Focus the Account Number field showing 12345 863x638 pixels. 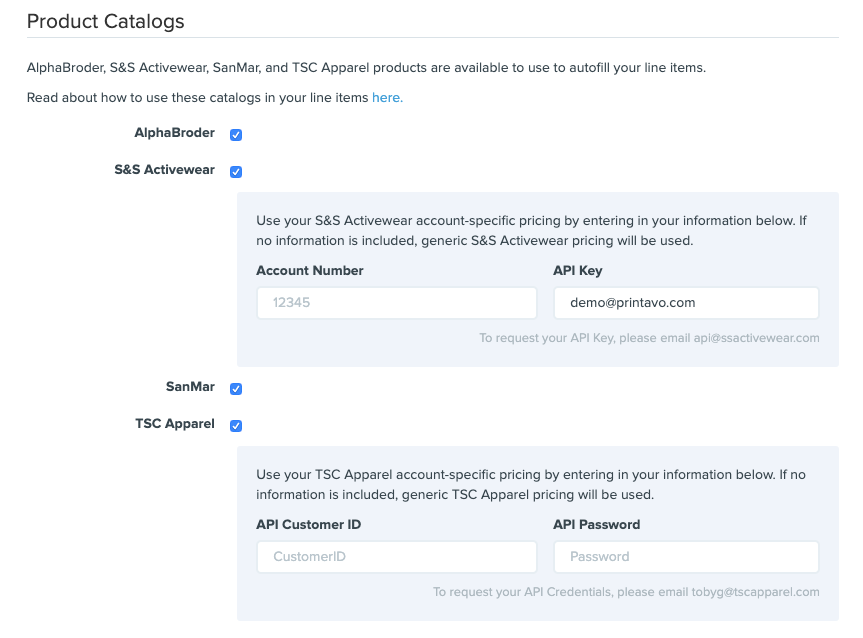pyautogui.click(x=397, y=303)
